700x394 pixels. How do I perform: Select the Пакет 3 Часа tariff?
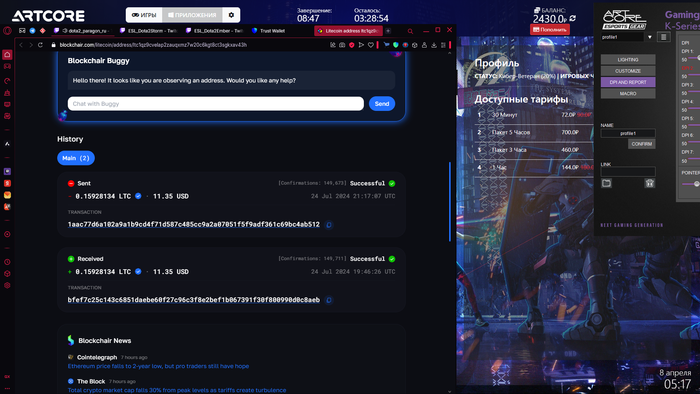[x=533, y=150]
